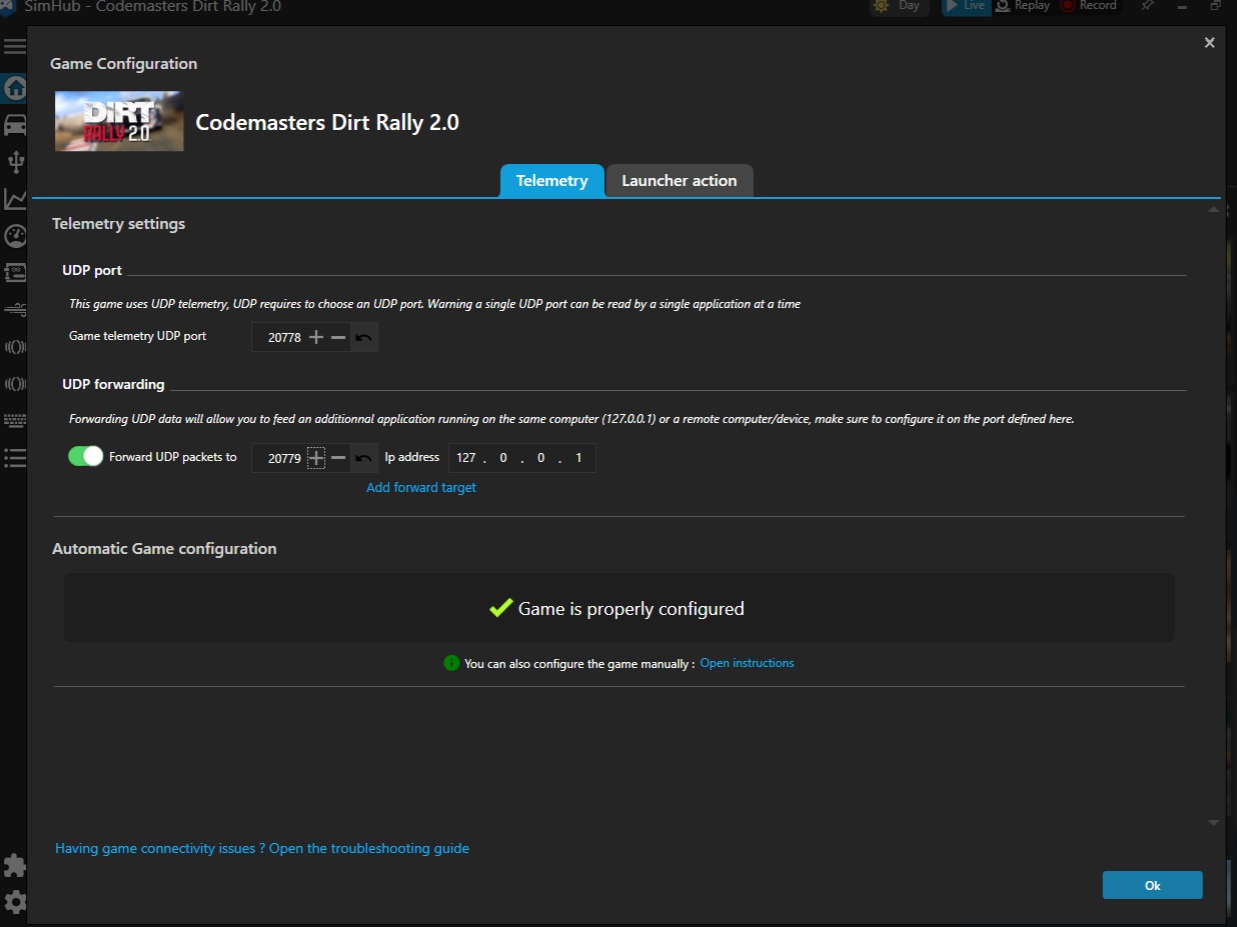Viewport: 1237px width, 927px height.
Task: Click the Game is properly configured text
Action: point(631,609)
